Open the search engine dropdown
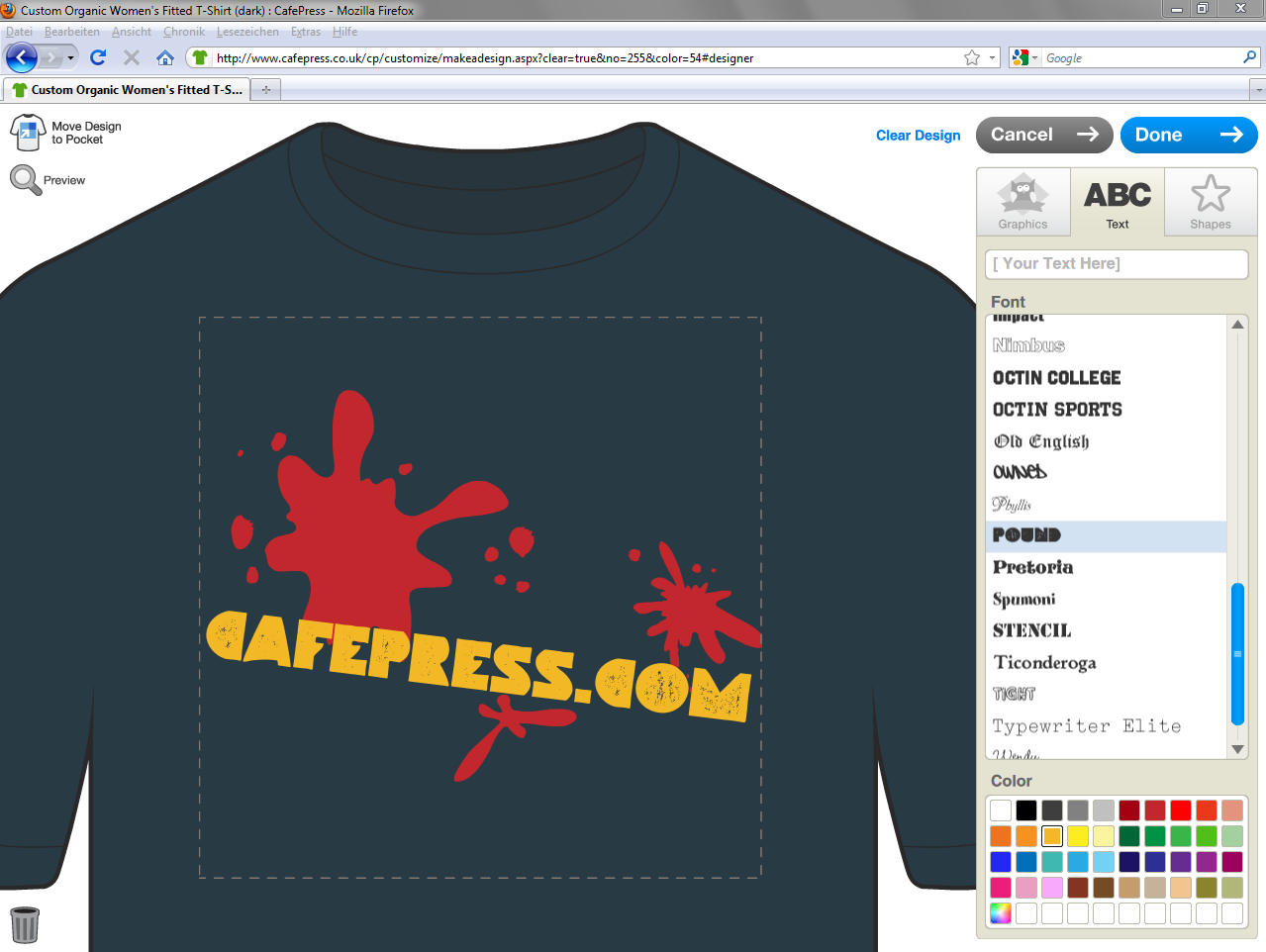Image resolution: width=1266 pixels, height=952 pixels. [x=1024, y=57]
